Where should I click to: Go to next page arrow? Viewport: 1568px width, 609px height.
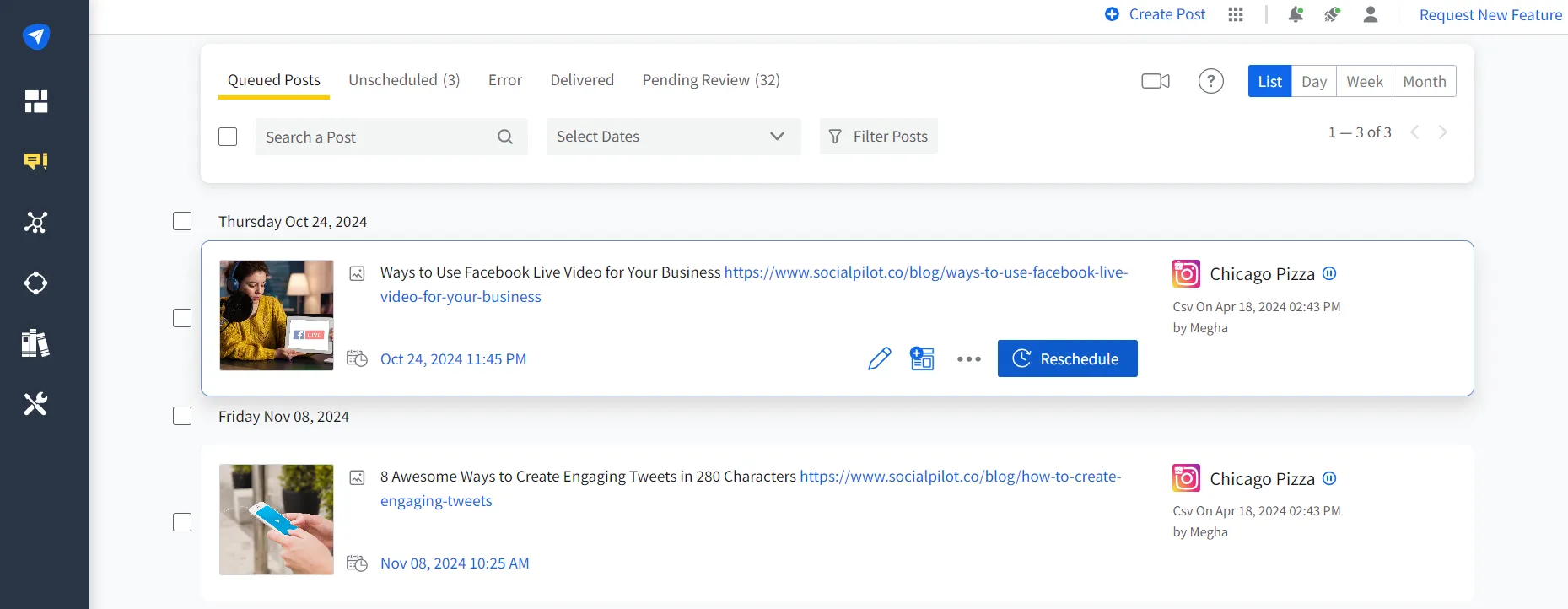1443,132
